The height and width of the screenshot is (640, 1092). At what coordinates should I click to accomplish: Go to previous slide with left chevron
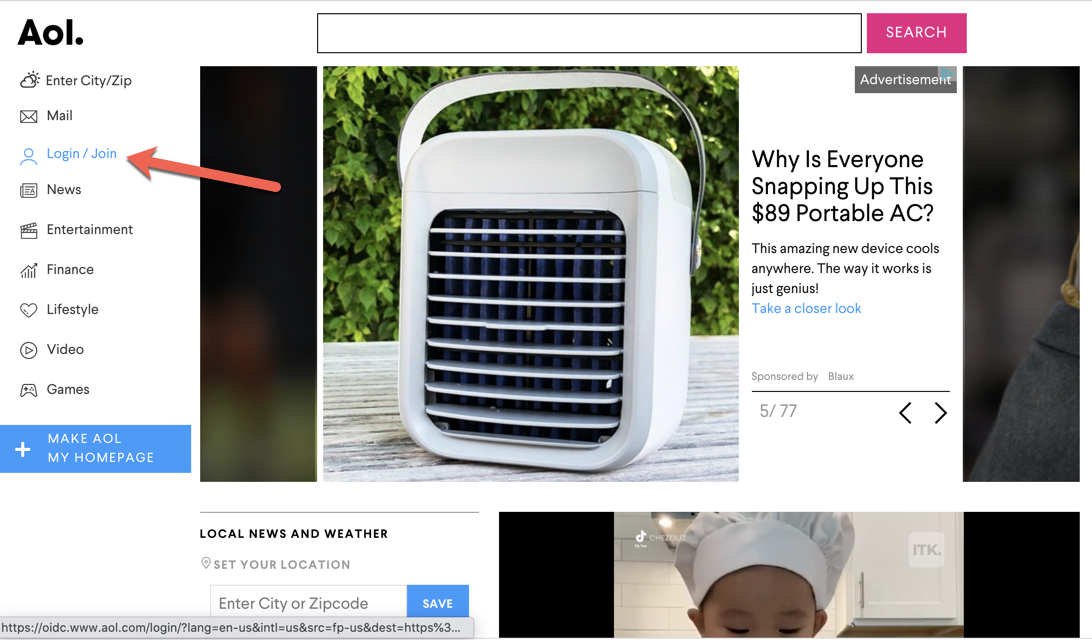coord(905,413)
